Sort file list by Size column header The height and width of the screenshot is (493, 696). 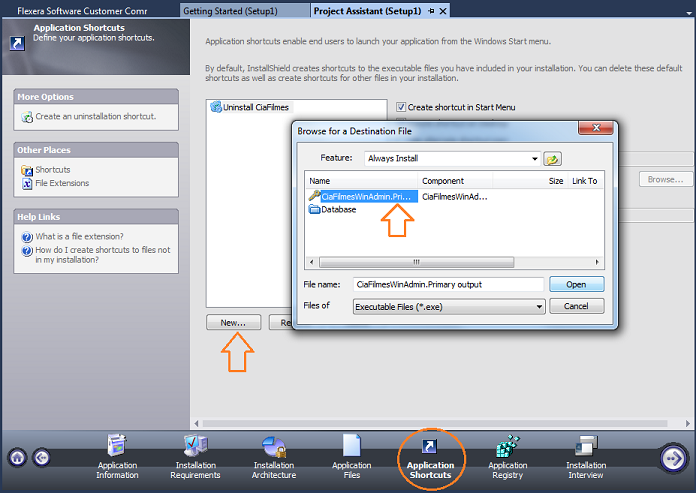(x=530, y=181)
